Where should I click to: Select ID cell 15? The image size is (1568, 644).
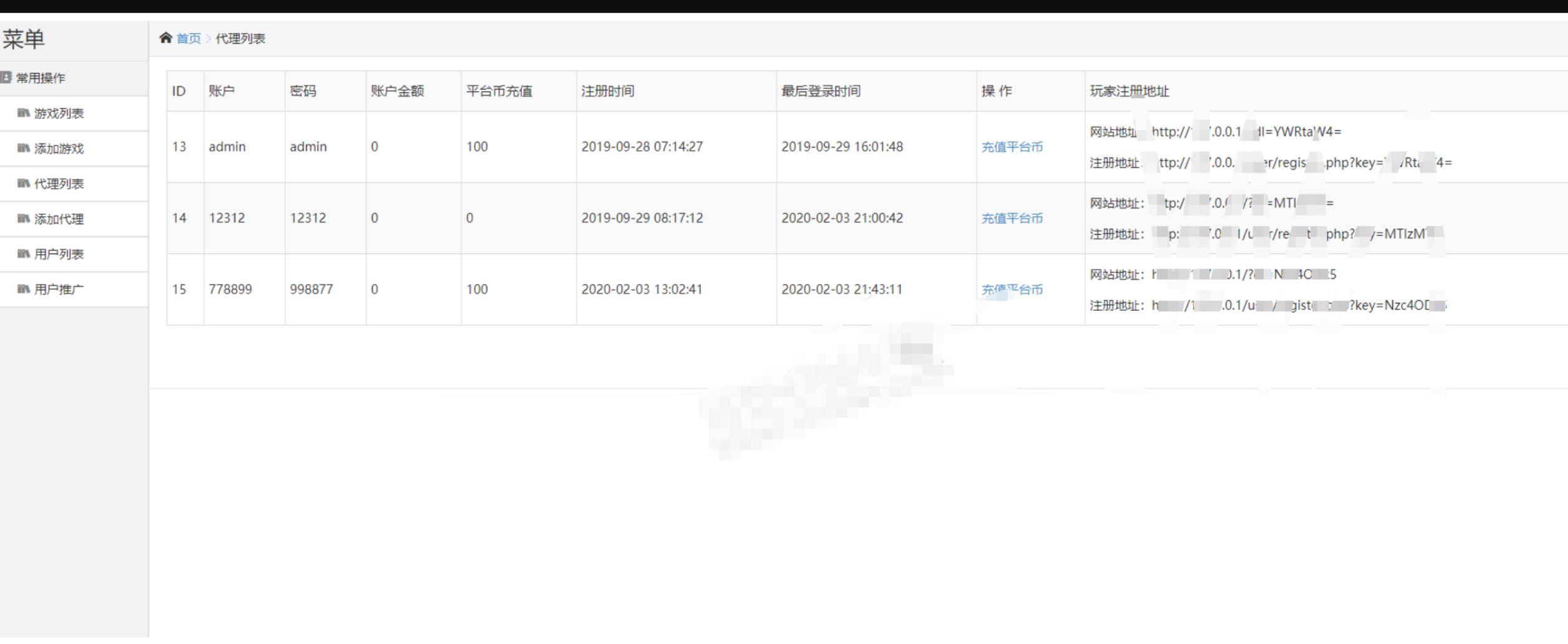[179, 290]
